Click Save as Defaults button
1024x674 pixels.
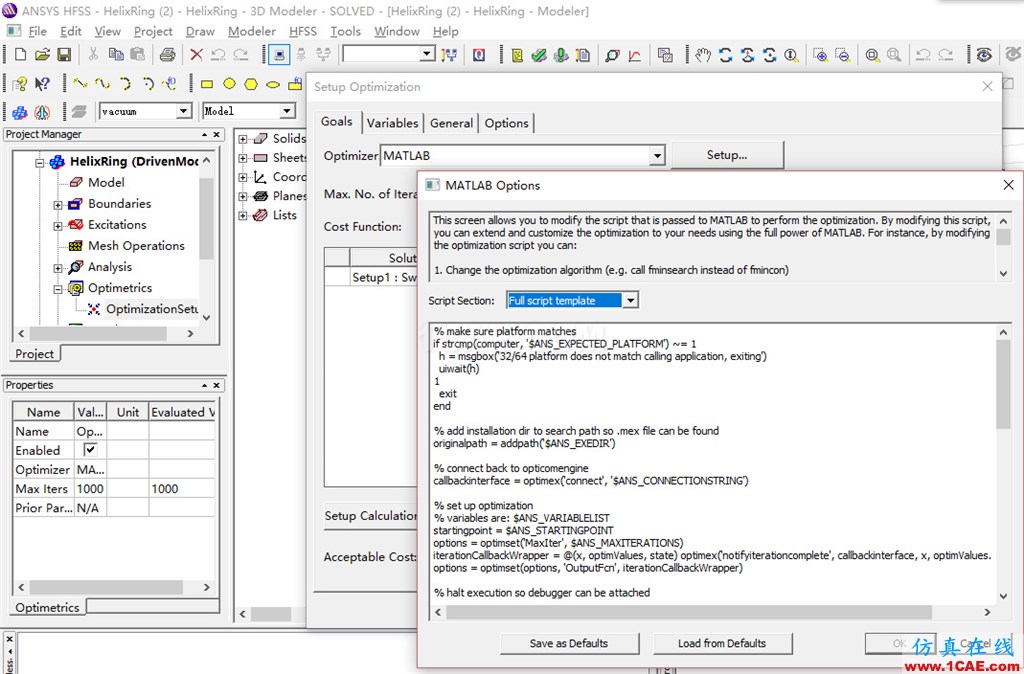click(569, 643)
